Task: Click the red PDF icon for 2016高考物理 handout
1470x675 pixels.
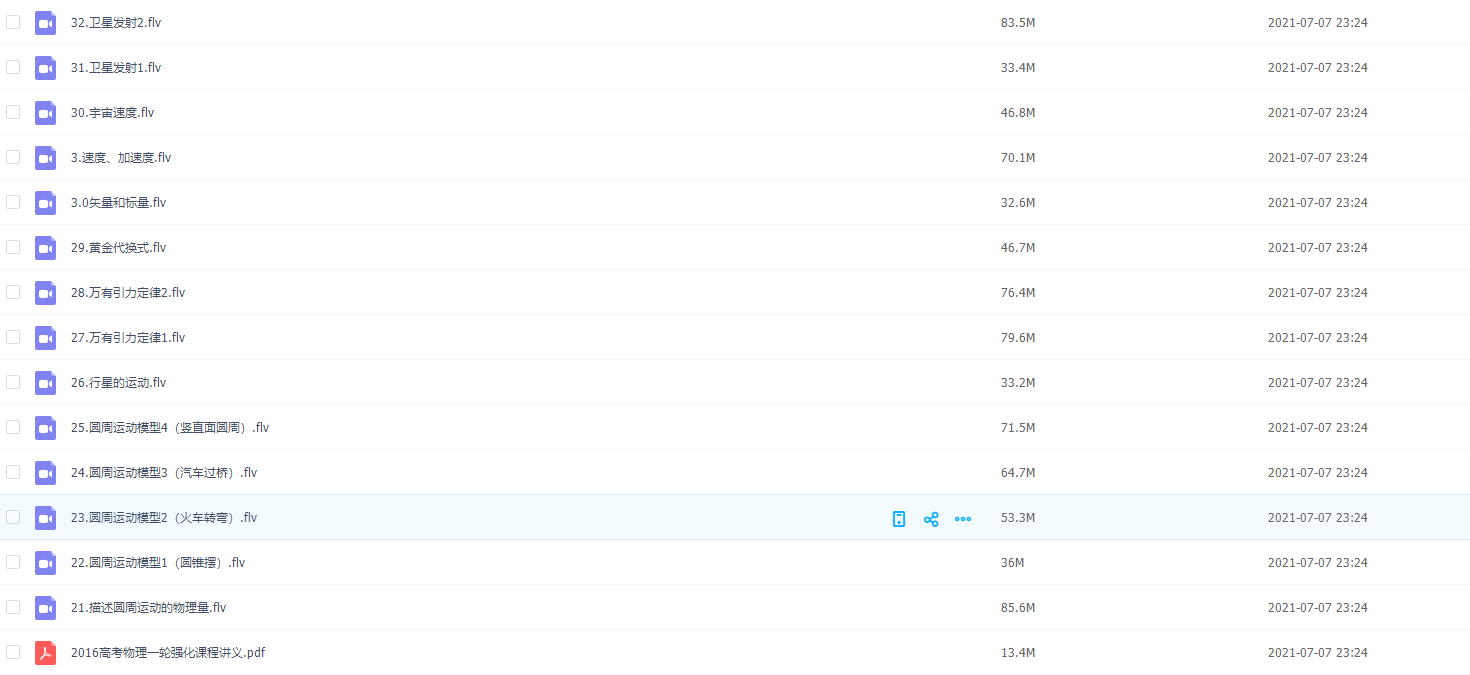Action: tap(45, 653)
